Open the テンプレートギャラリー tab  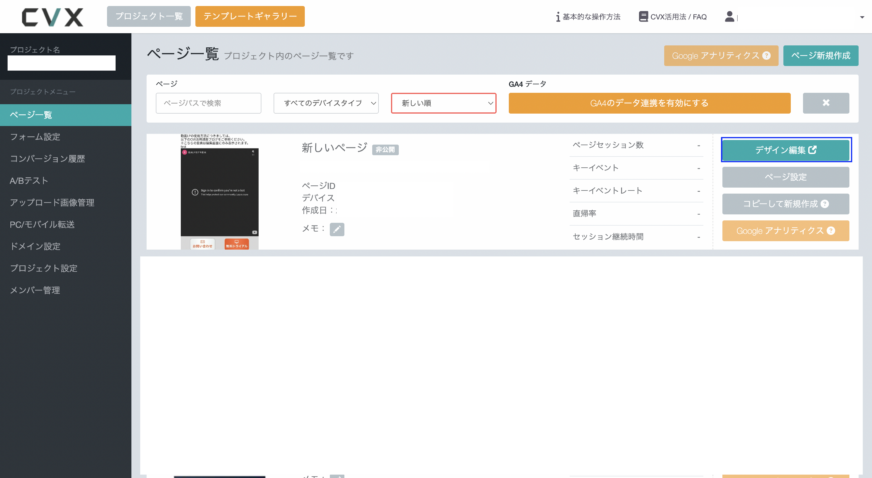250,17
